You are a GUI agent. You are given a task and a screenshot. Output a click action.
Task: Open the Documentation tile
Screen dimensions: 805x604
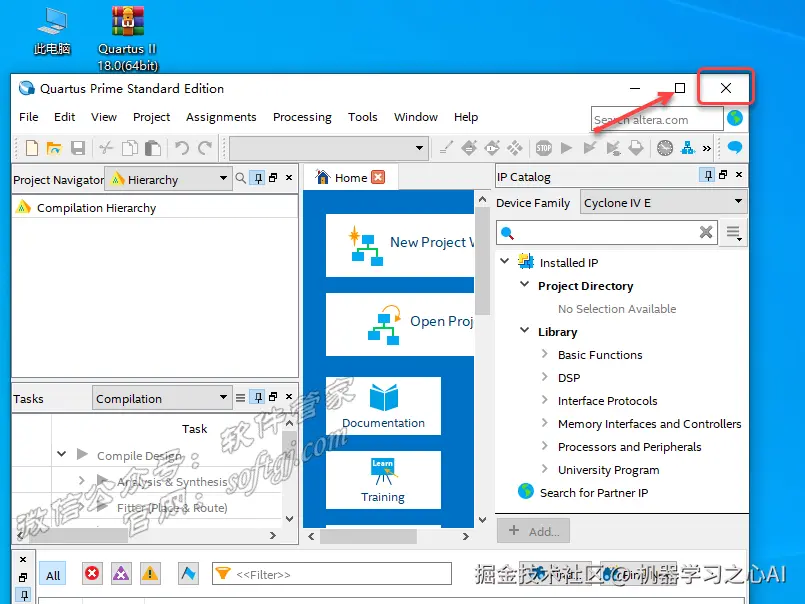(x=384, y=406)
